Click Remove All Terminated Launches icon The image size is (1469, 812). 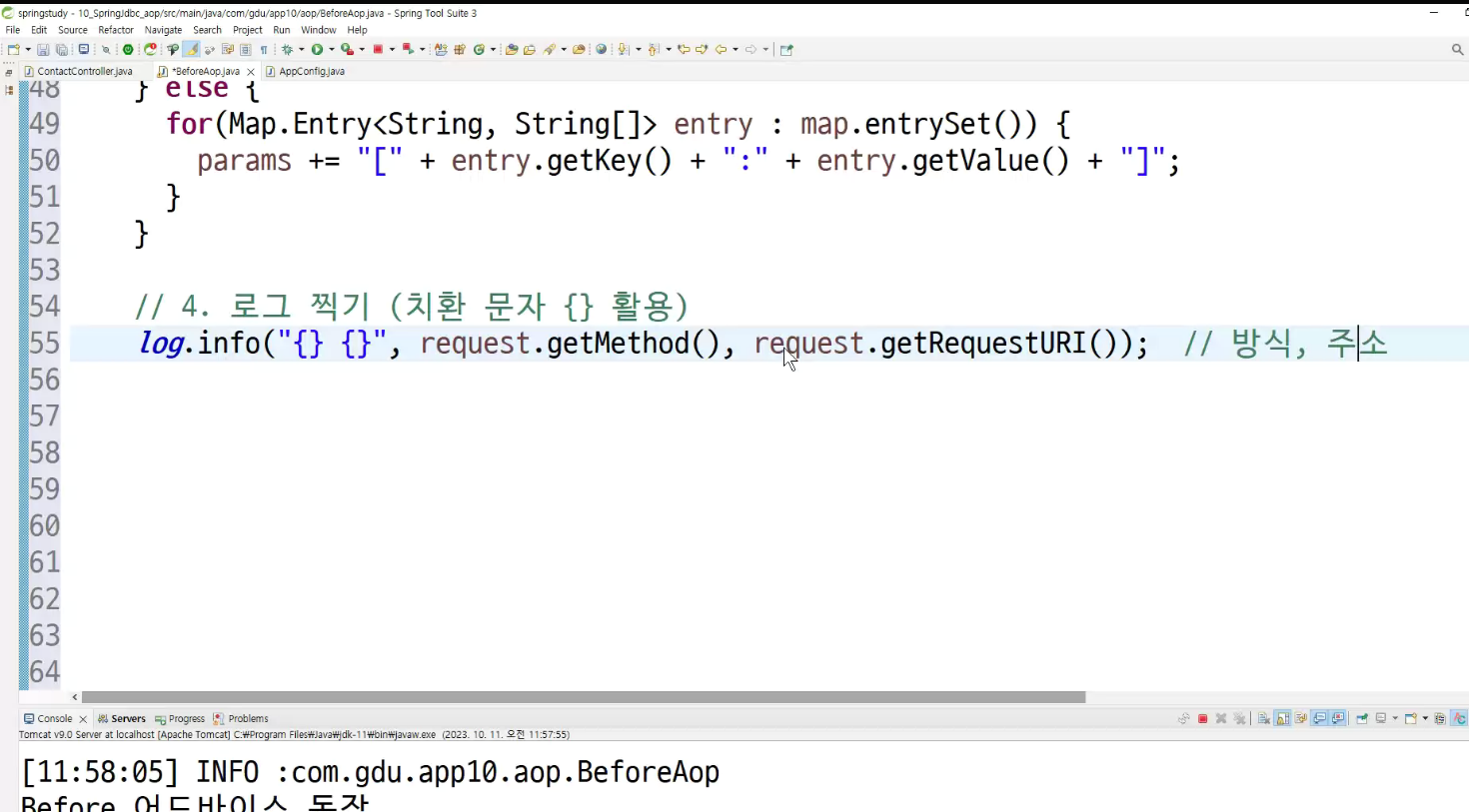point(1239,718)
